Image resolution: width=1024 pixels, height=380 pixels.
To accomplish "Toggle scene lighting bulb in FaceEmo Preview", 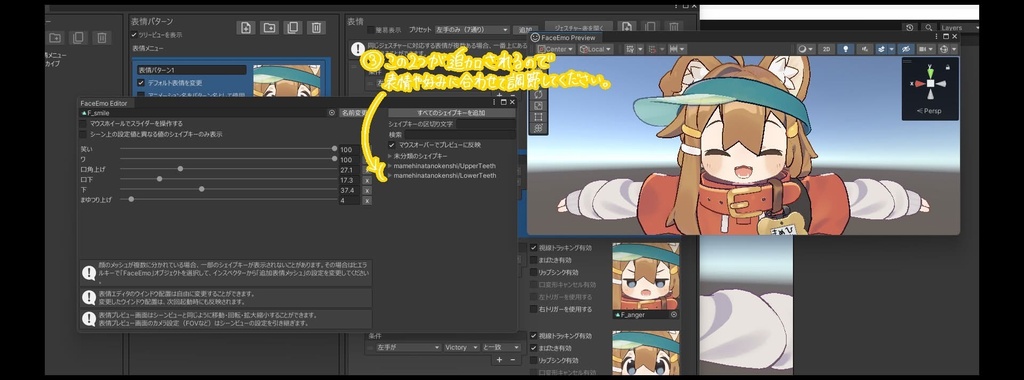I will click(846, 49).
